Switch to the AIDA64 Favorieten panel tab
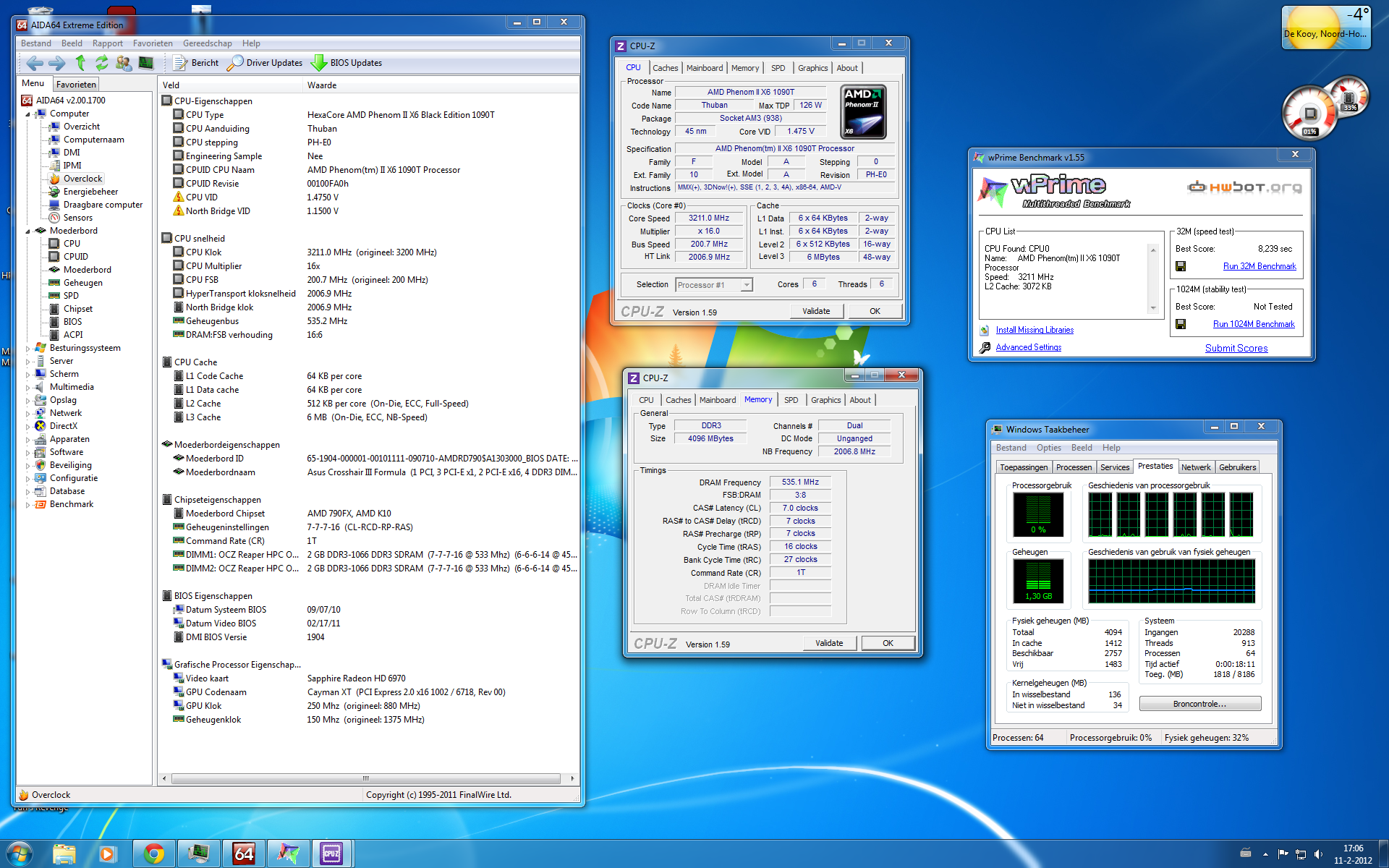1389x868 pixels. [x=76, y=85]
